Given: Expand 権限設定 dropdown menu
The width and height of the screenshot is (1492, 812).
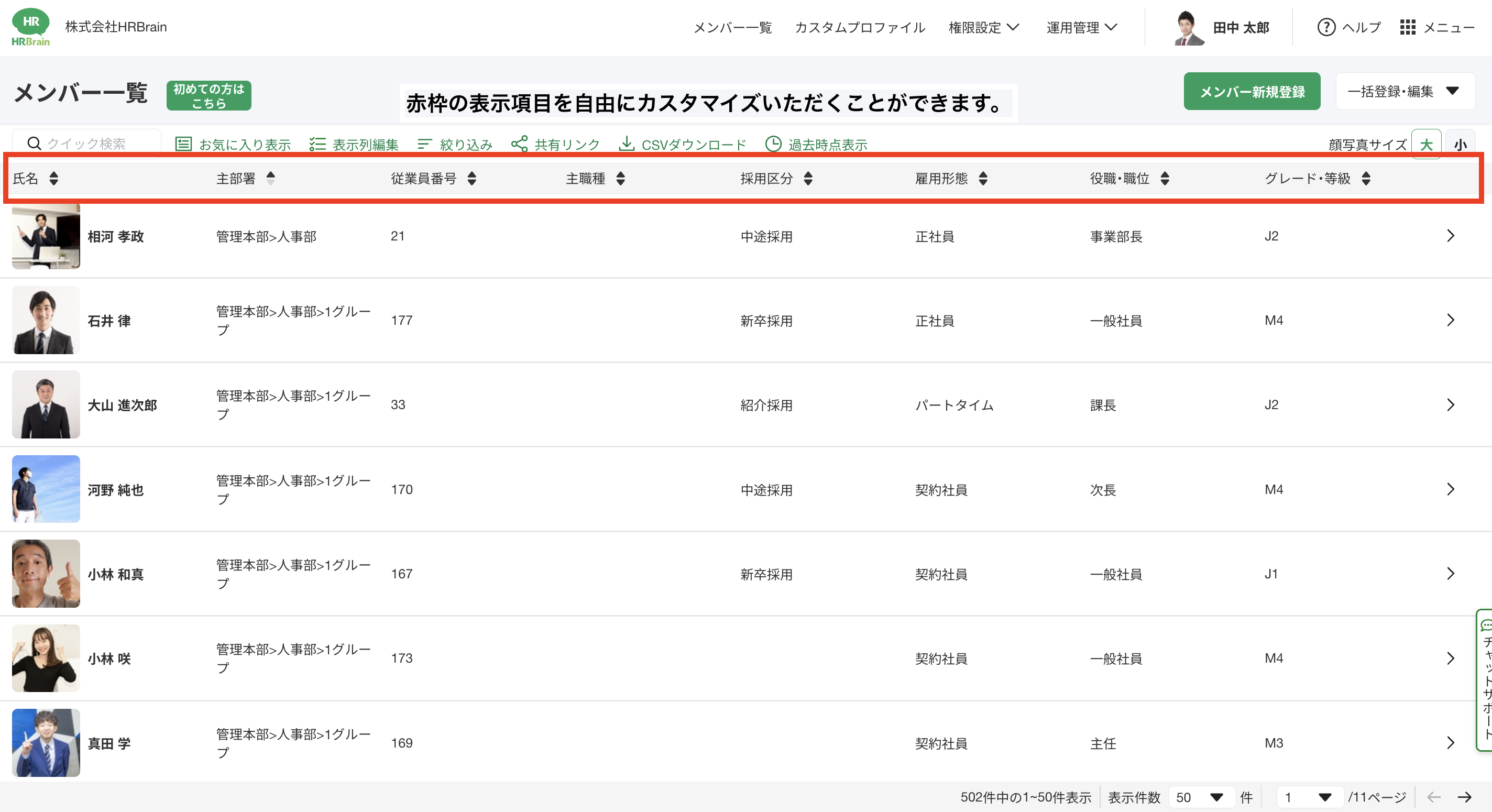Looking at the screenshot, I should click(x=983, y=27).
